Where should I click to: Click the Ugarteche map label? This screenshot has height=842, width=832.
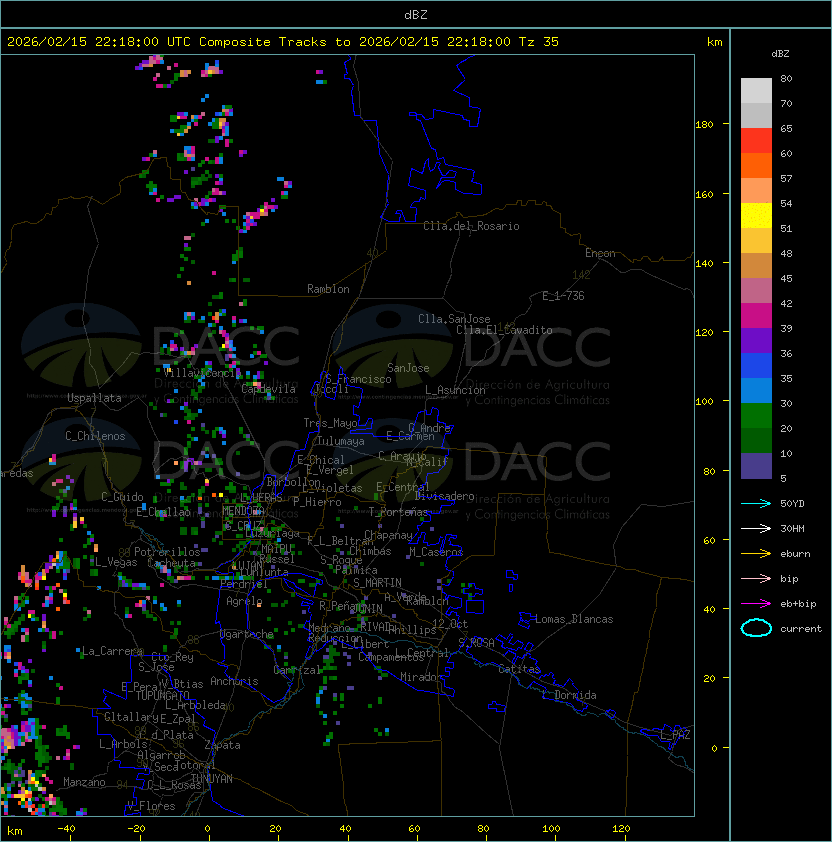247,634
